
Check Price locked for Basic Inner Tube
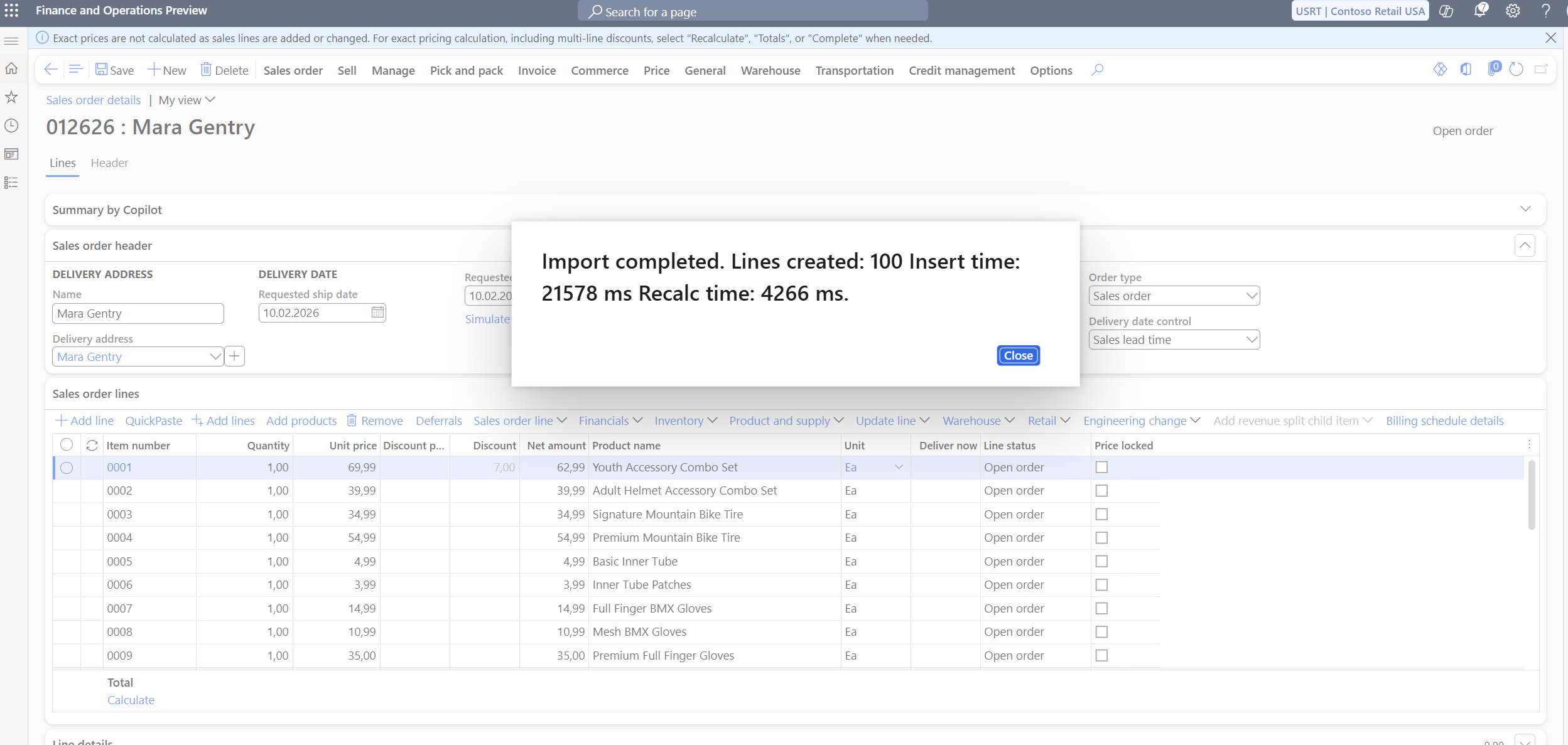[1101, 562]
